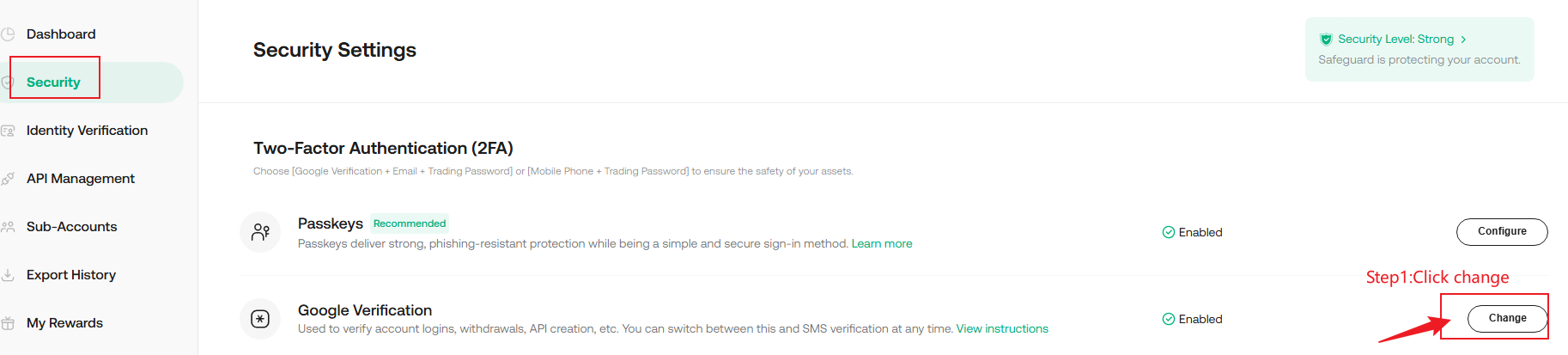This screenshot has height=355, width=1568.
Task: Click the Sub-Accounts people icon in sidebar
Action: pyautogui.click(x=8, y=227)
